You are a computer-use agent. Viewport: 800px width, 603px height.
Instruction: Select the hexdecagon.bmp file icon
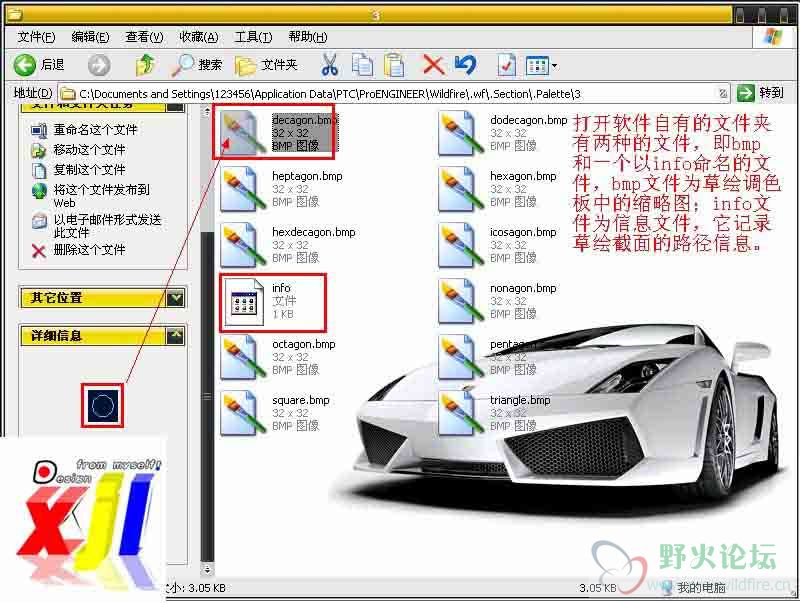click(244, 245)
